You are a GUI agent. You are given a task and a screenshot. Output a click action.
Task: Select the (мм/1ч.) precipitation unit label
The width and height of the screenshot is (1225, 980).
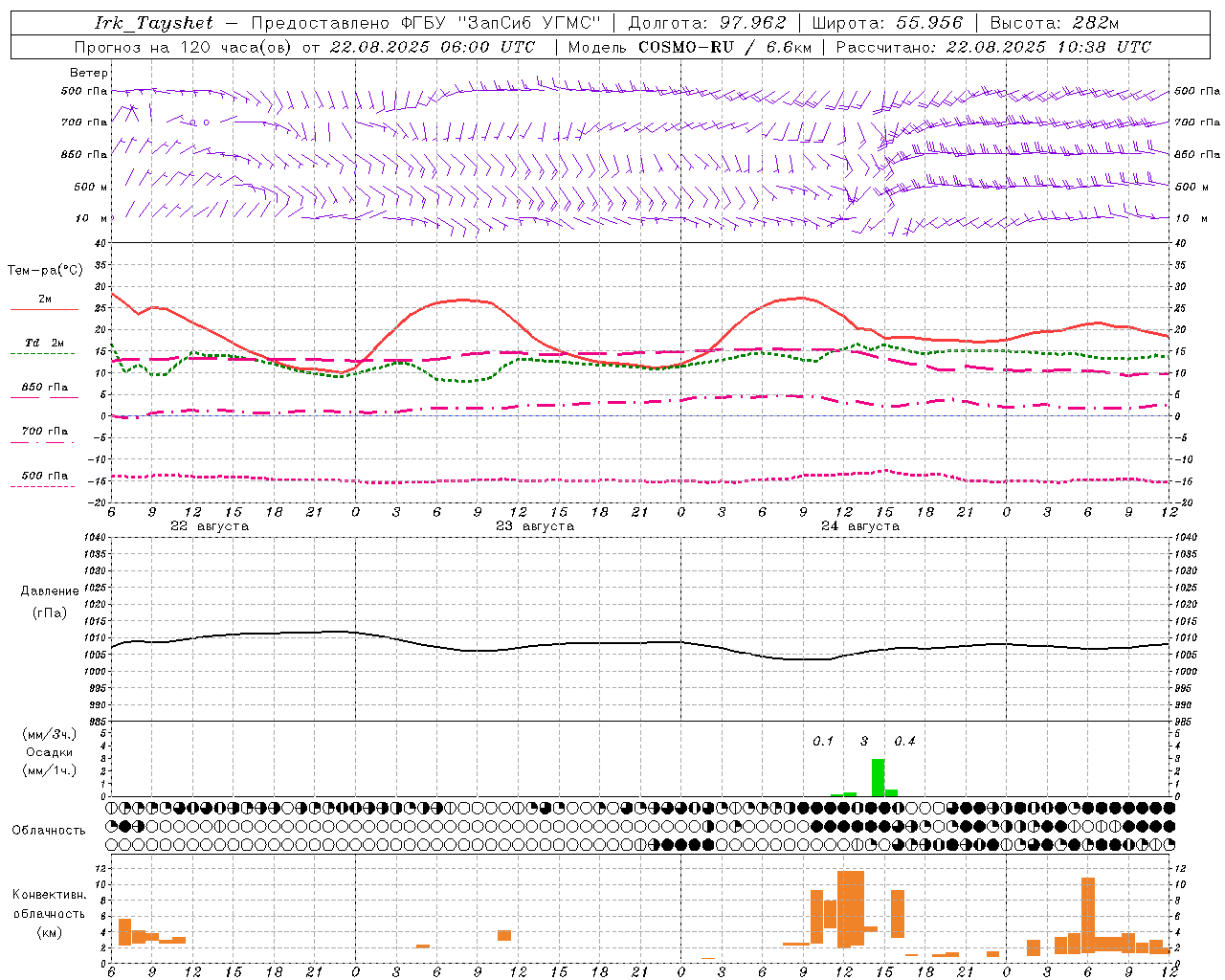pyautogui.click(x=49, y=770)
